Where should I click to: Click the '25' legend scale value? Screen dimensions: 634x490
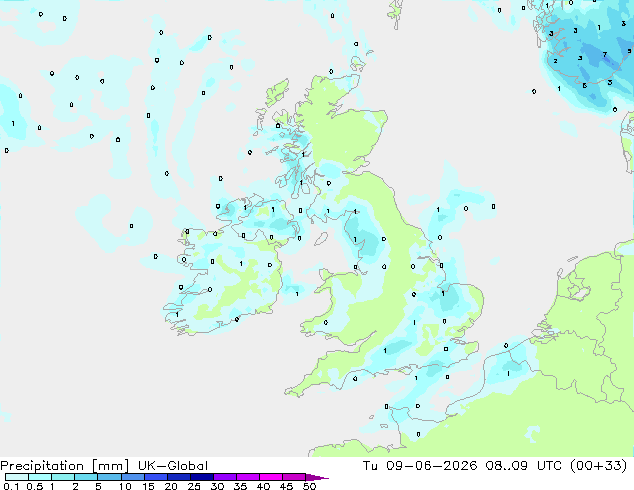[x=194, y=486]
